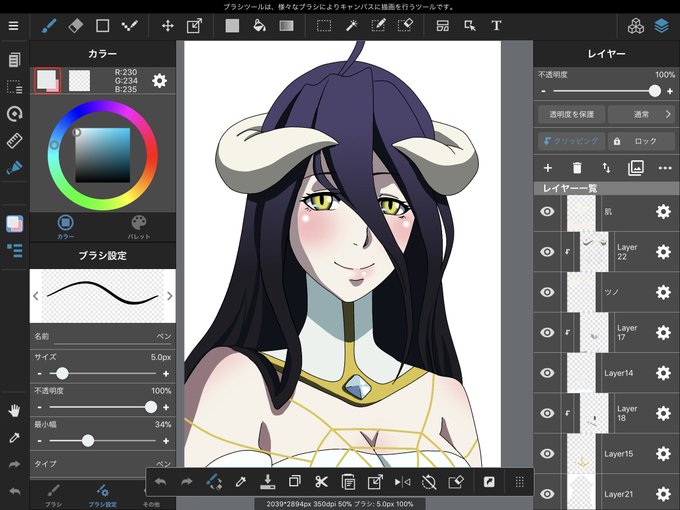
Task: Select the selection pen tool
Action: point(378,26)
